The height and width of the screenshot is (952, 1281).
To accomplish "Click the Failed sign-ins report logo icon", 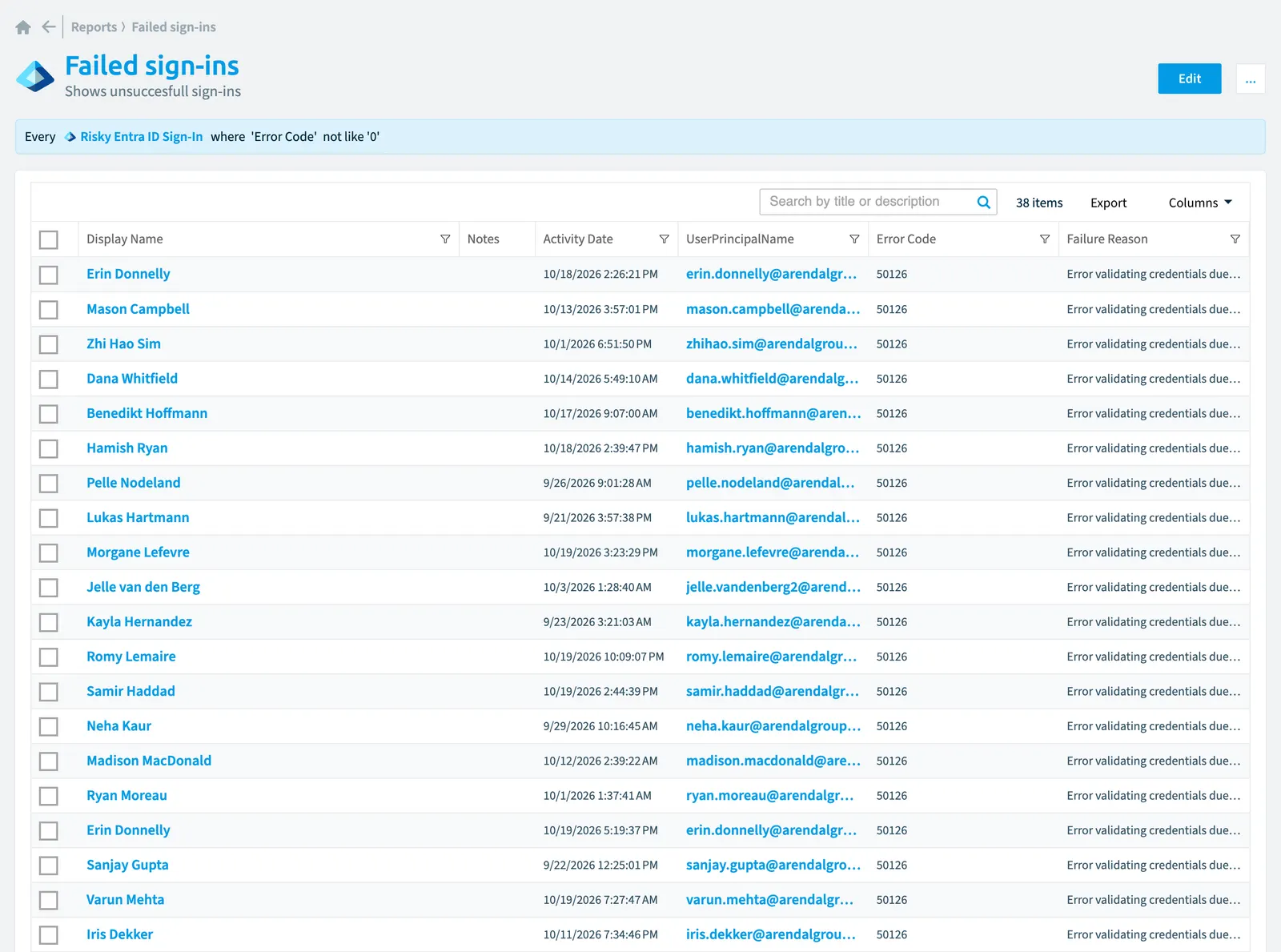I will coord(35,77).
